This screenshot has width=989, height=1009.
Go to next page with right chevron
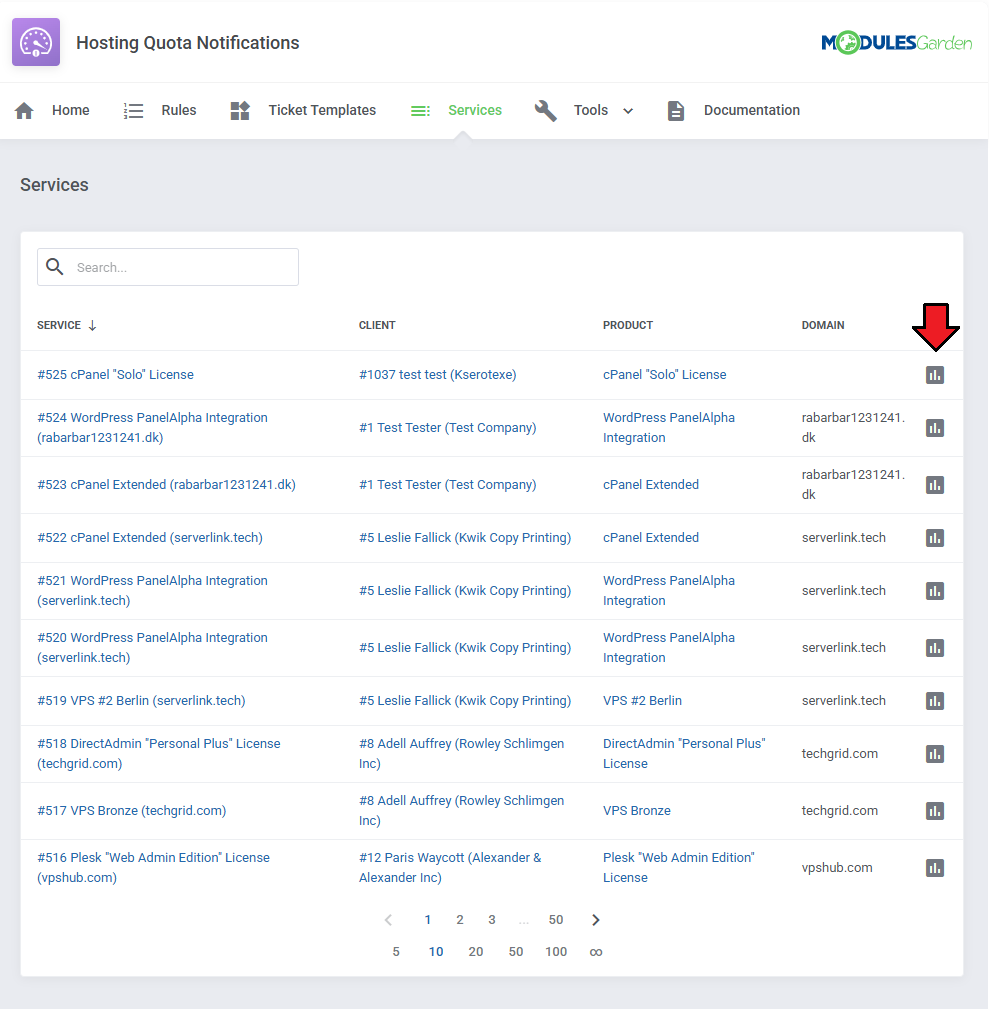pyautogui.click(x=596, y=920)
